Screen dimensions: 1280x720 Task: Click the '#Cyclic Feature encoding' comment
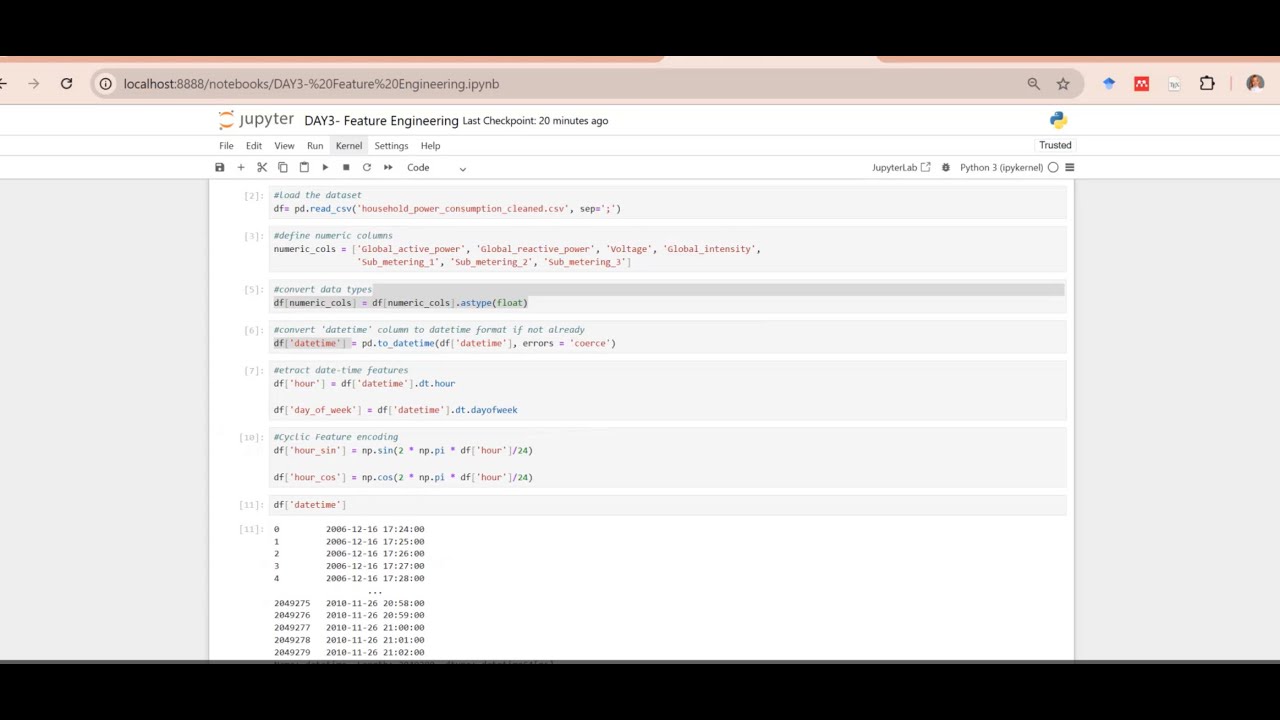tap(336, 437)
